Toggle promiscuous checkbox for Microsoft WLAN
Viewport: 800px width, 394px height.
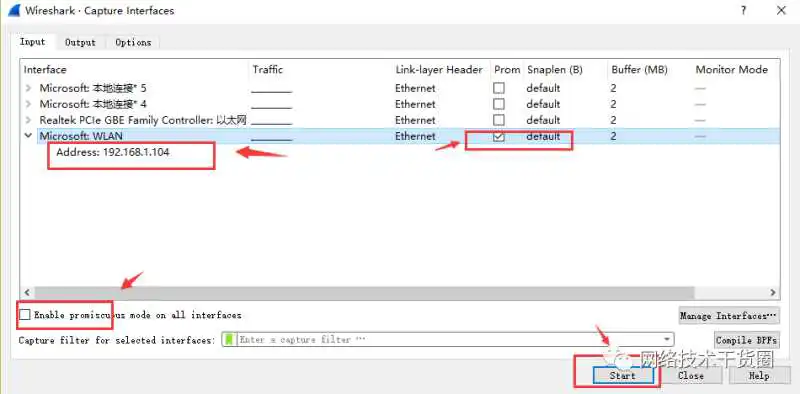coord(499,136)
